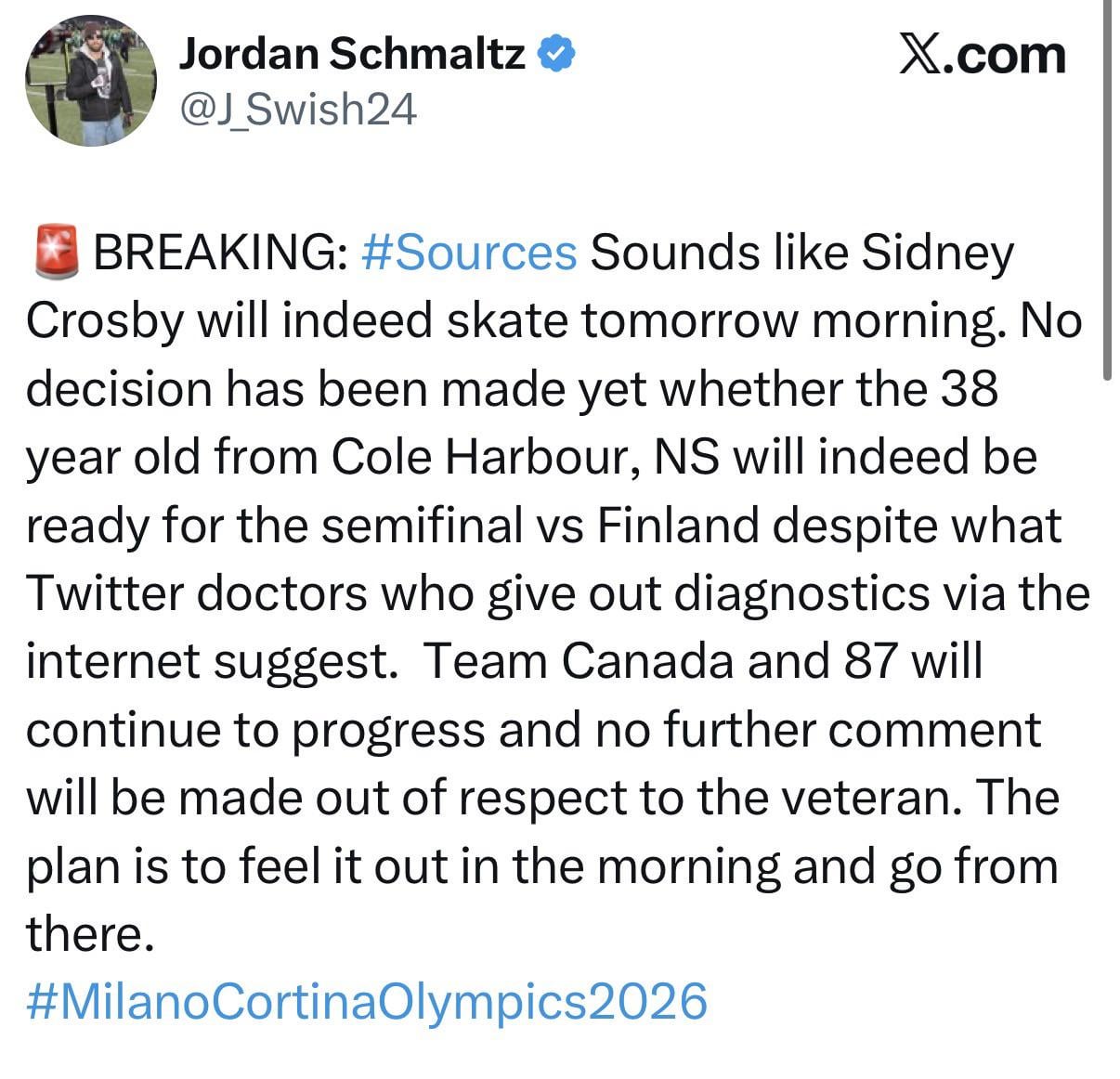The width and height of the screenshot is (1120, 1079).
Task: Open the @J_Swish24 handle link
Action: [297, 109]
